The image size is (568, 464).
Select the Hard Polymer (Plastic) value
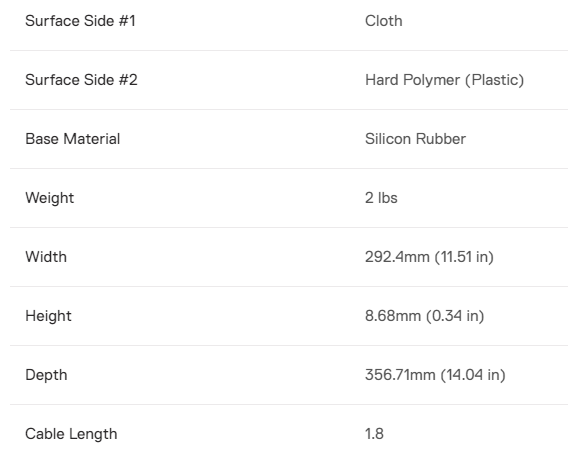click(444, 80)
